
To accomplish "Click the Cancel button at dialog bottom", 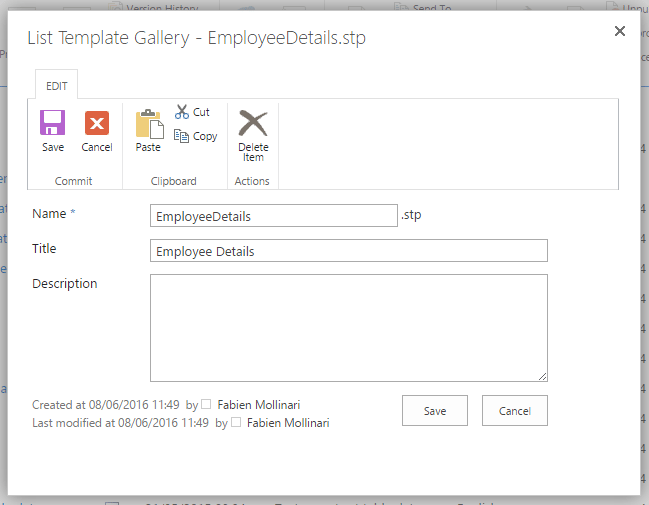I will [514, 411].
